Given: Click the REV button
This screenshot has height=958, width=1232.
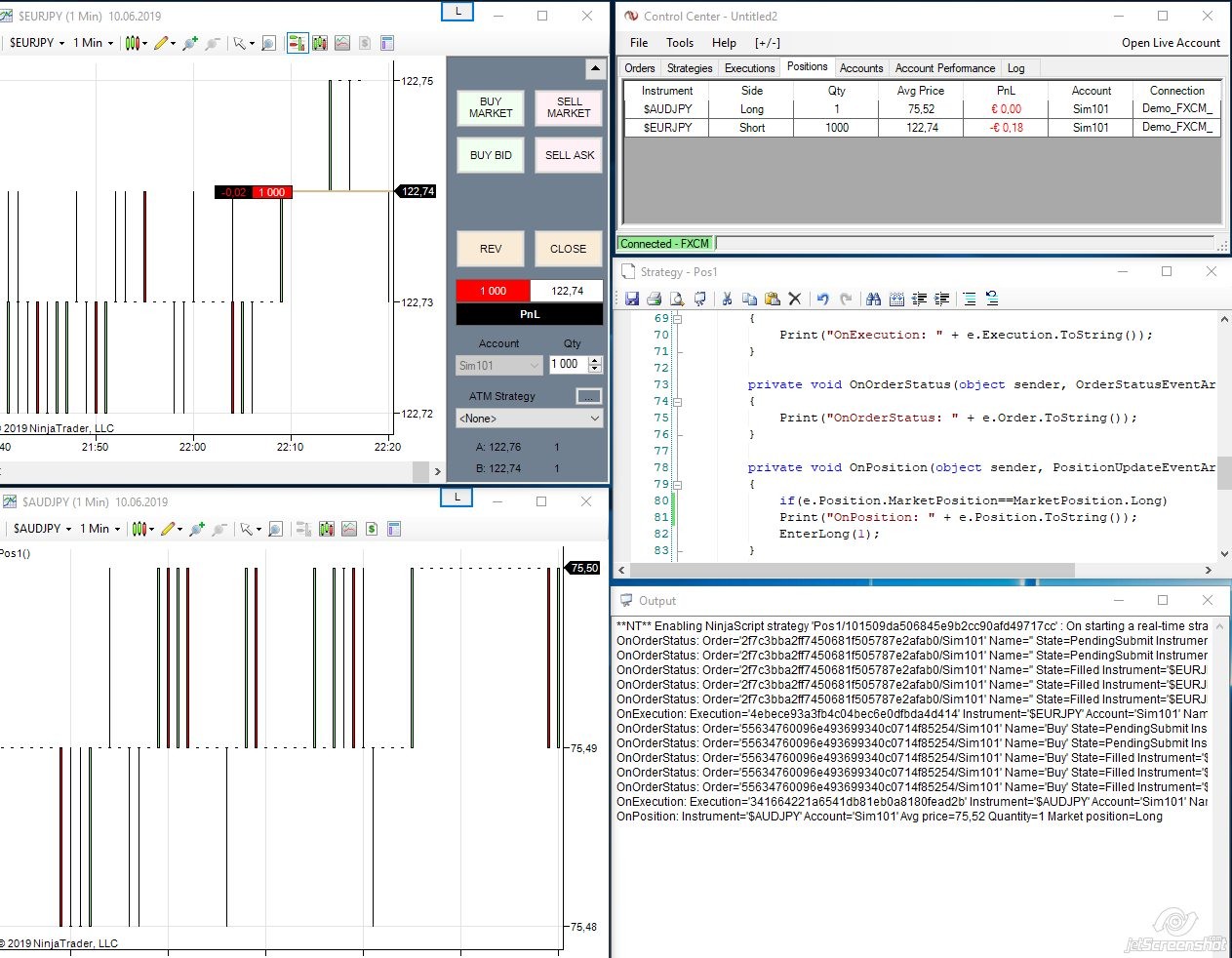Looking at the screenshot, I should [491, 249].
